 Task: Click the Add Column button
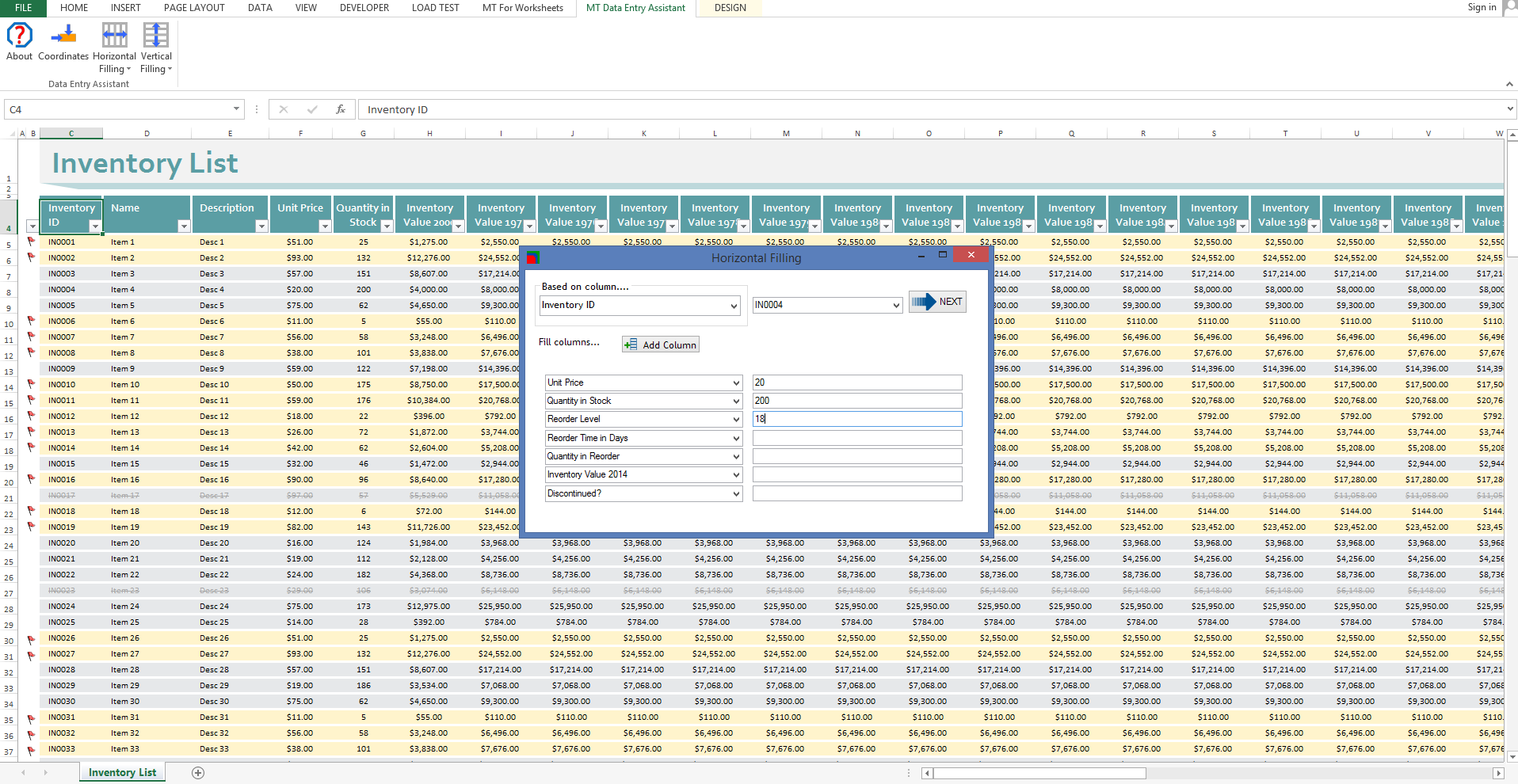pos(661,344)
